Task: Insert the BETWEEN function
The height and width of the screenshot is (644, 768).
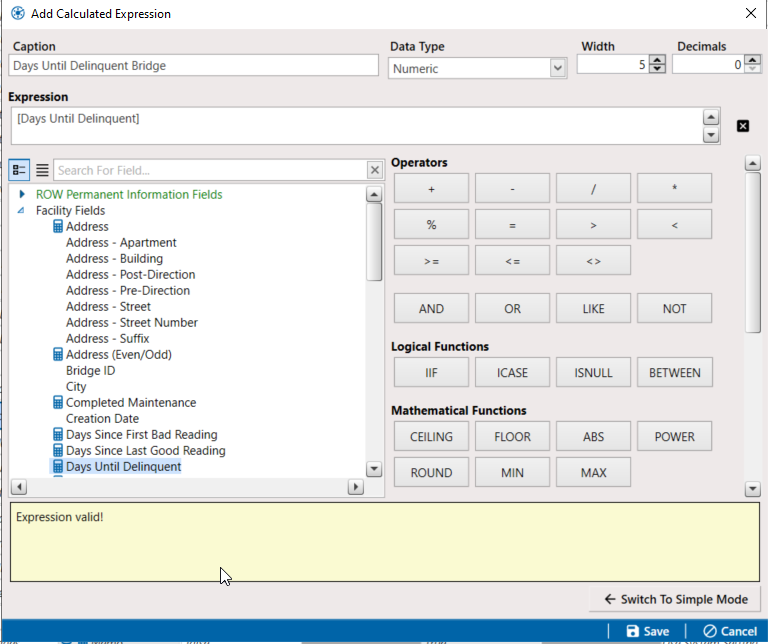Action: pyautogui.click(x=674, y=372)
